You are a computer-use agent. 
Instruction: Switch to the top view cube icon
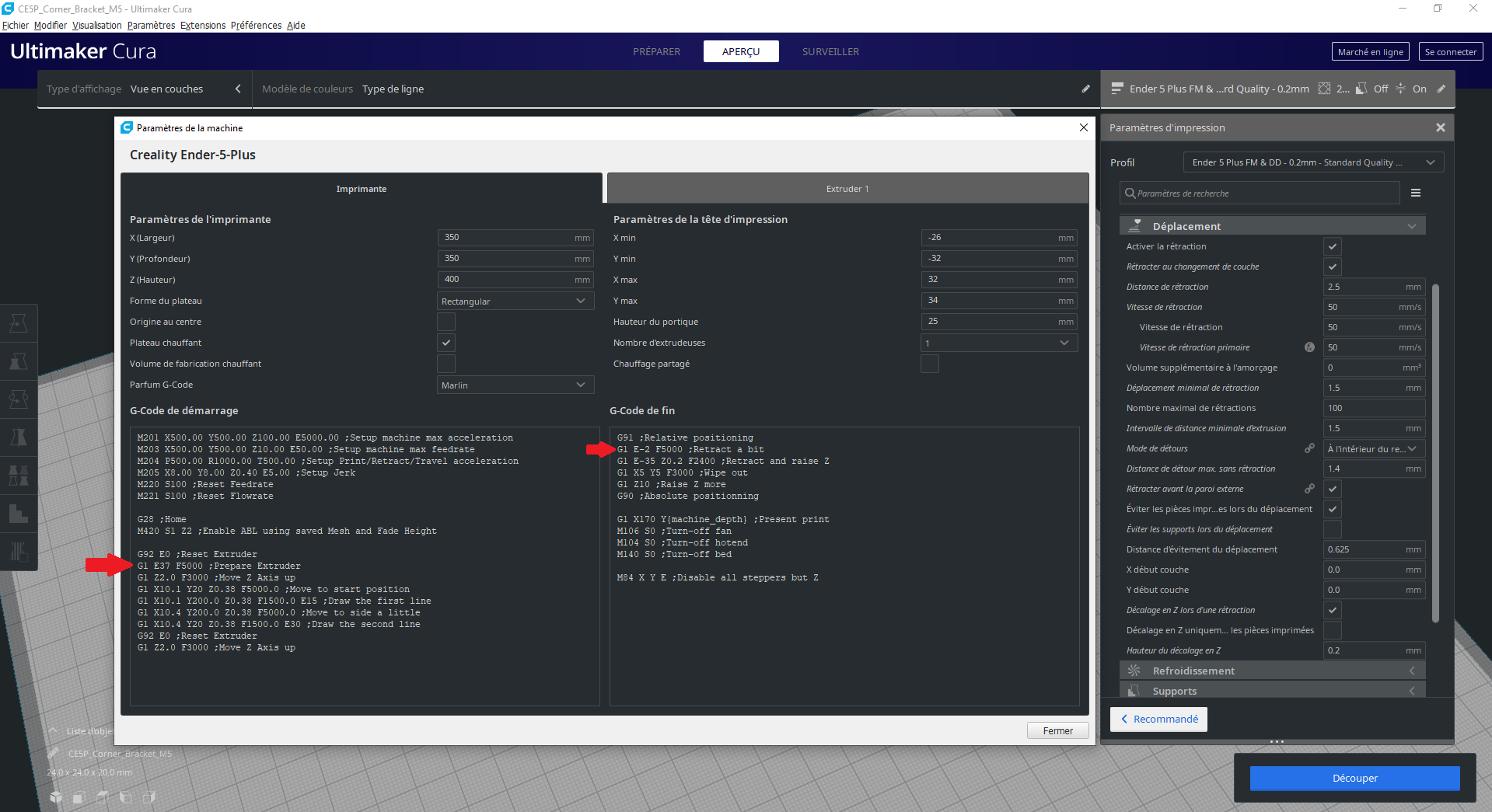click(103, 797)
